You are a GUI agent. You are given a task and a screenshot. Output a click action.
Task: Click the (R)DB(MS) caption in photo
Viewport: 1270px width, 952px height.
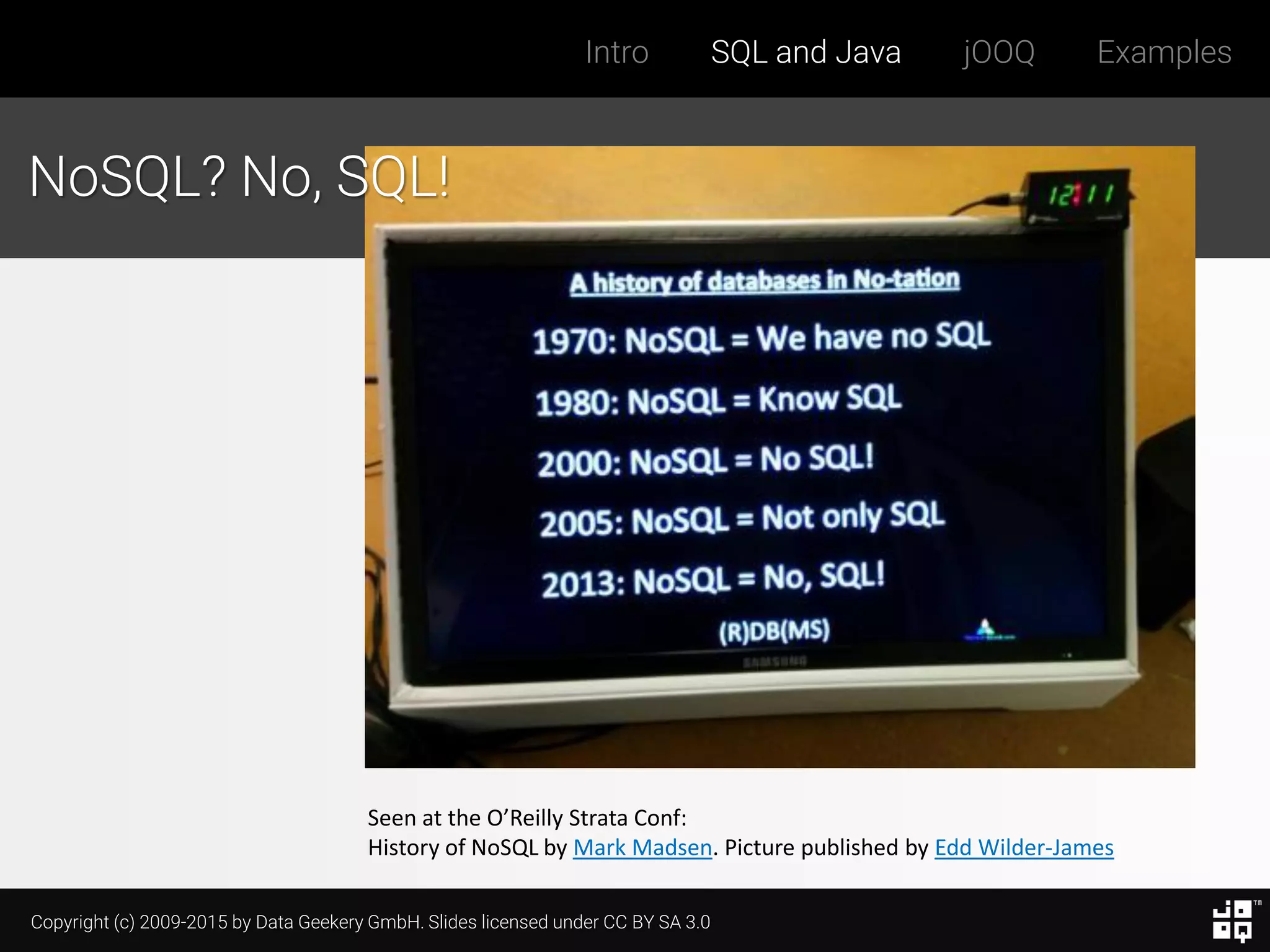[x=774, y=631]
